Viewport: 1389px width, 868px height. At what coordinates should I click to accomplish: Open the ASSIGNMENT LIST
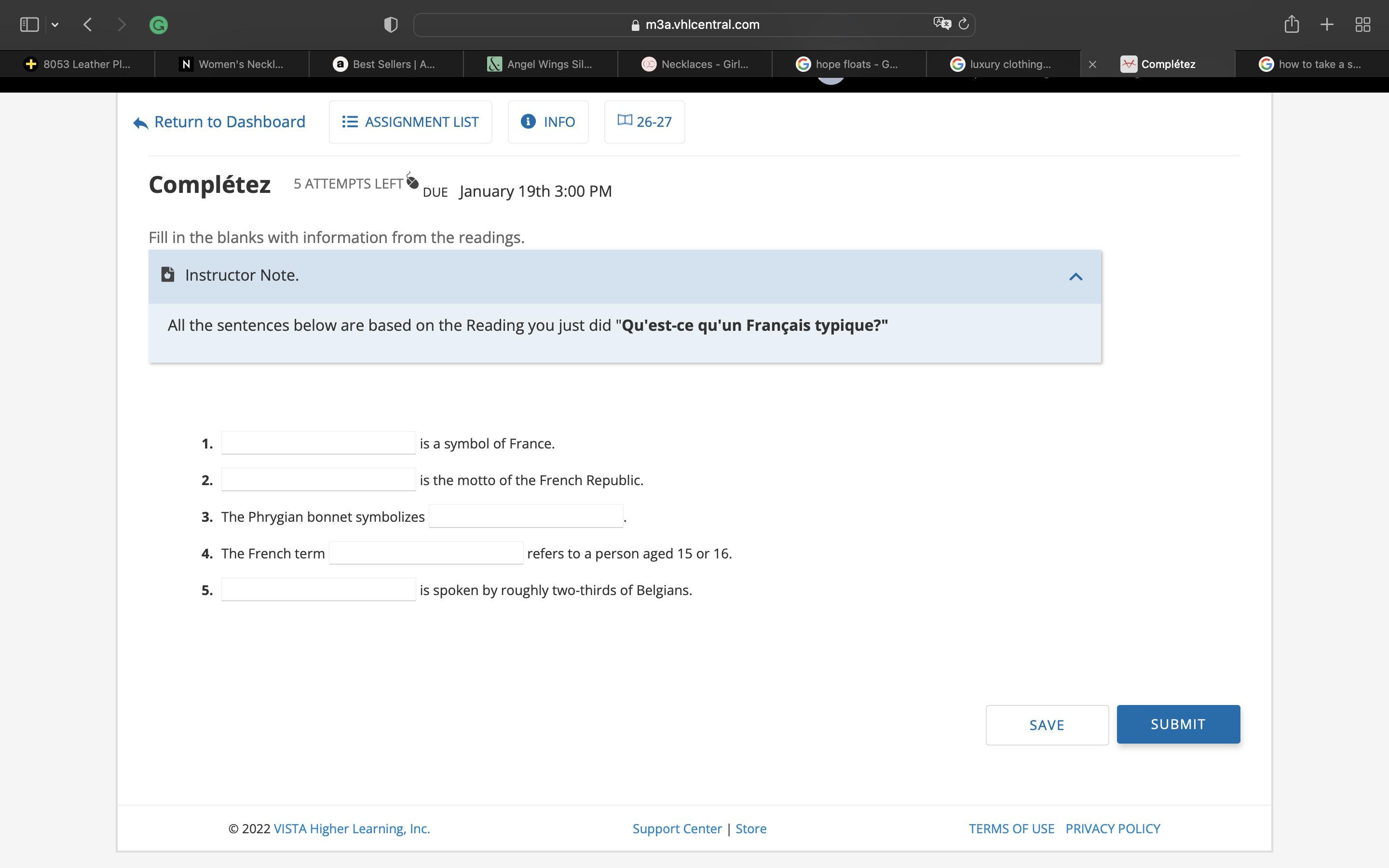click(410, 122)
